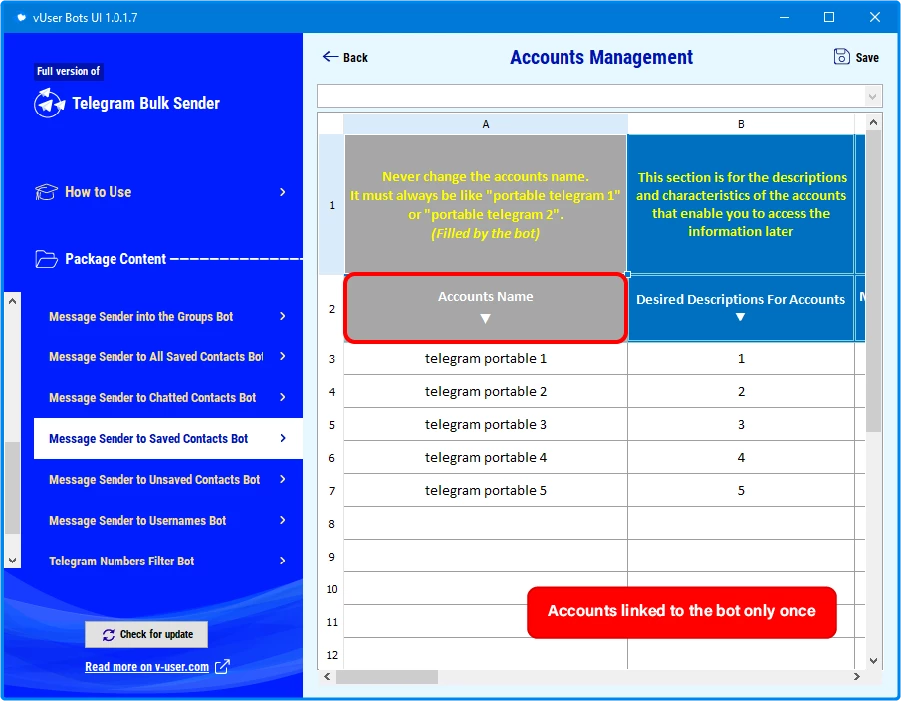Click cell 'telegram portable 5'
This screenshot has height=701, width=901.
tap(486, 491)
